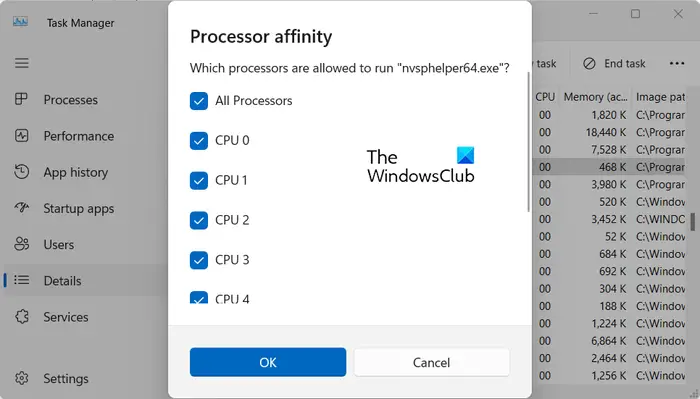The image size is (700, 399).
Task: Toggle the CPU 2 checkbox
Action: (199, 220)
